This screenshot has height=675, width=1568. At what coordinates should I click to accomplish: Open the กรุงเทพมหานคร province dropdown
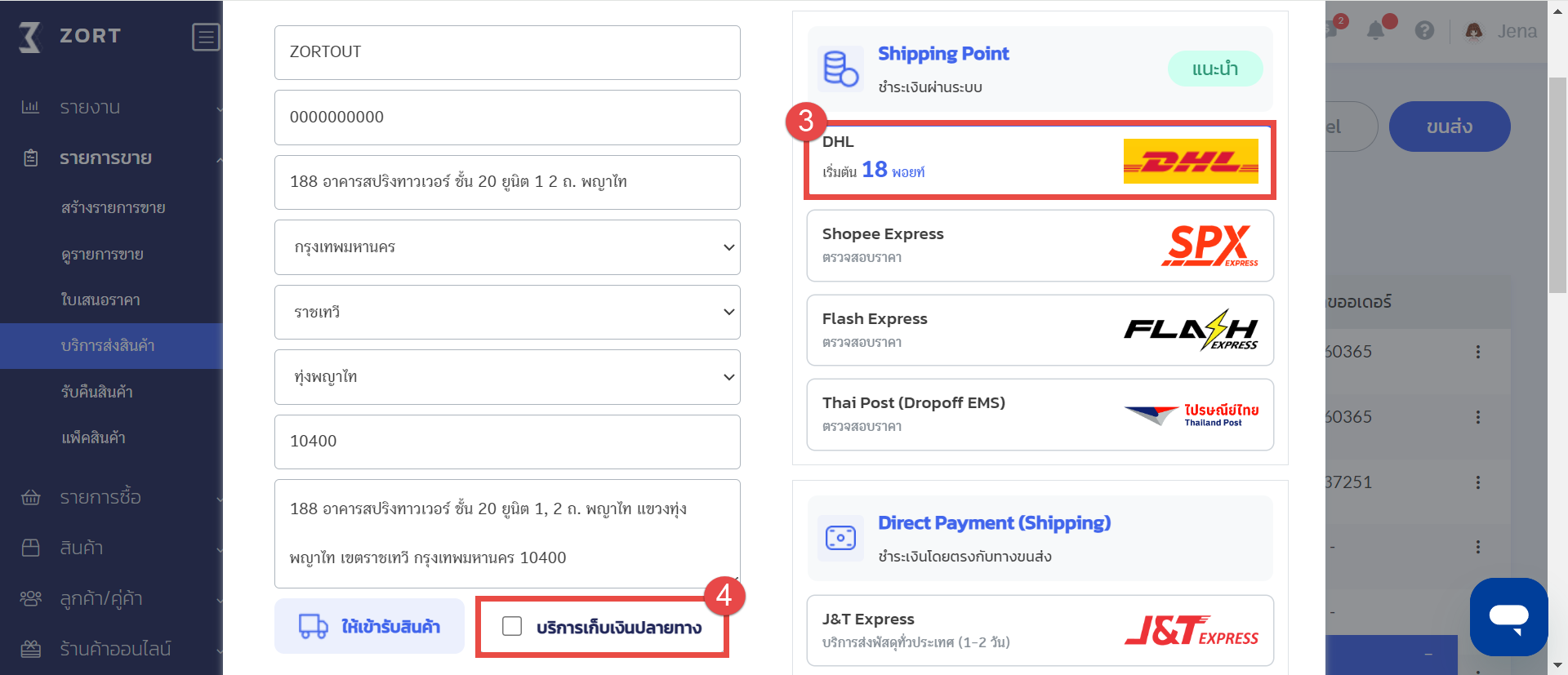coord(507,247)
